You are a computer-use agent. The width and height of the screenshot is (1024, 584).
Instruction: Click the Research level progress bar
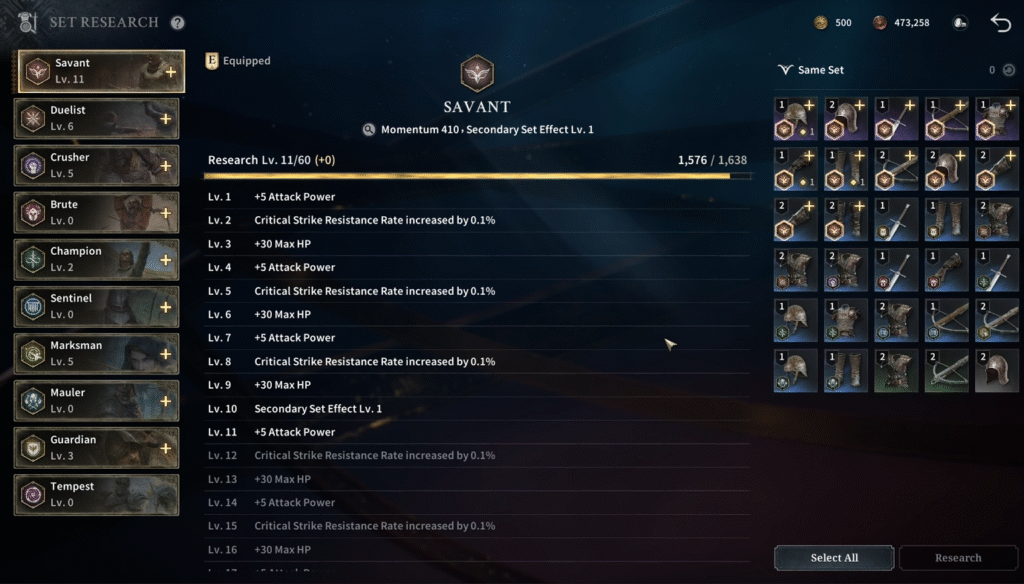(x=477, y=176)
